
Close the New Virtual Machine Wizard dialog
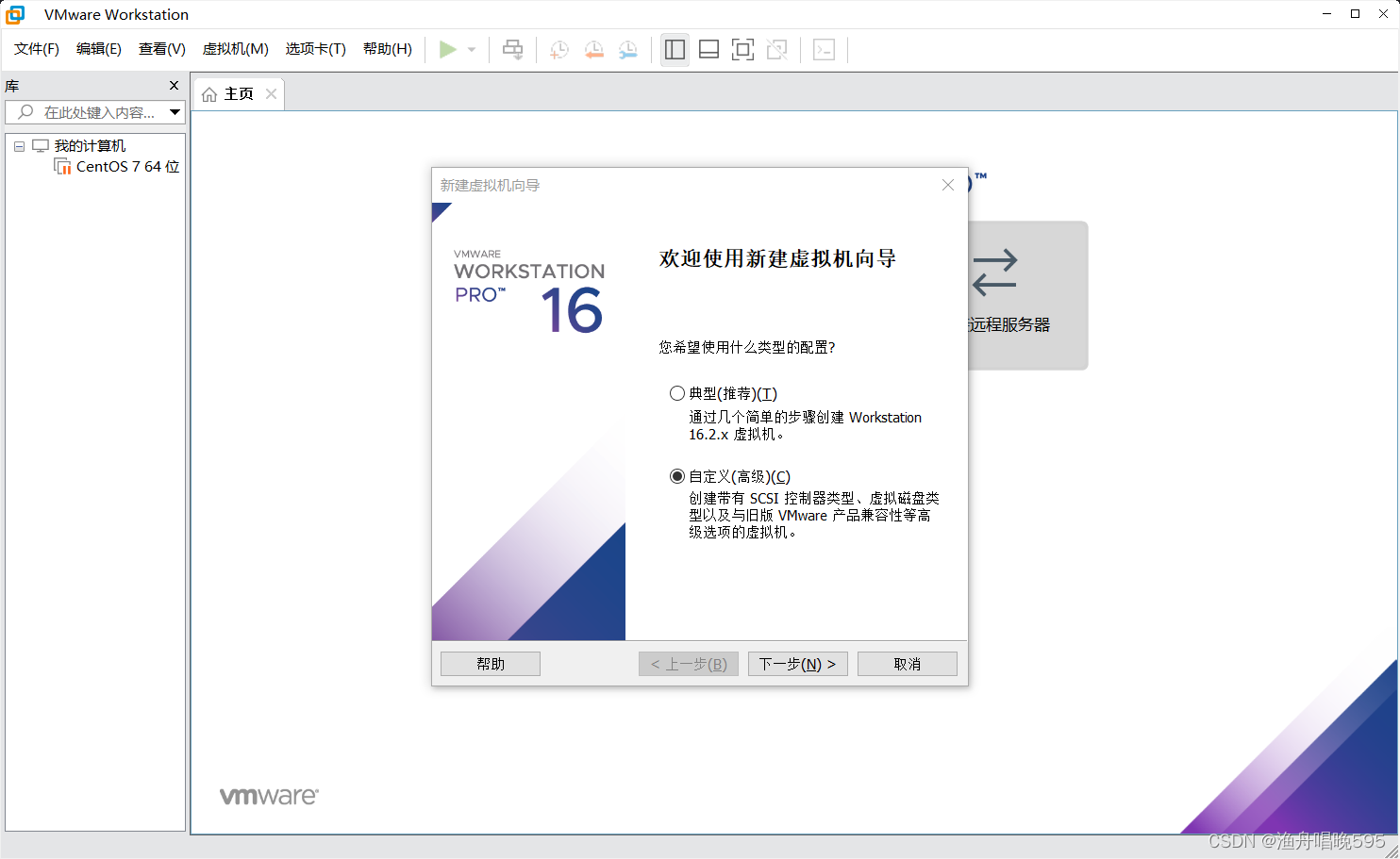point(948,185)
